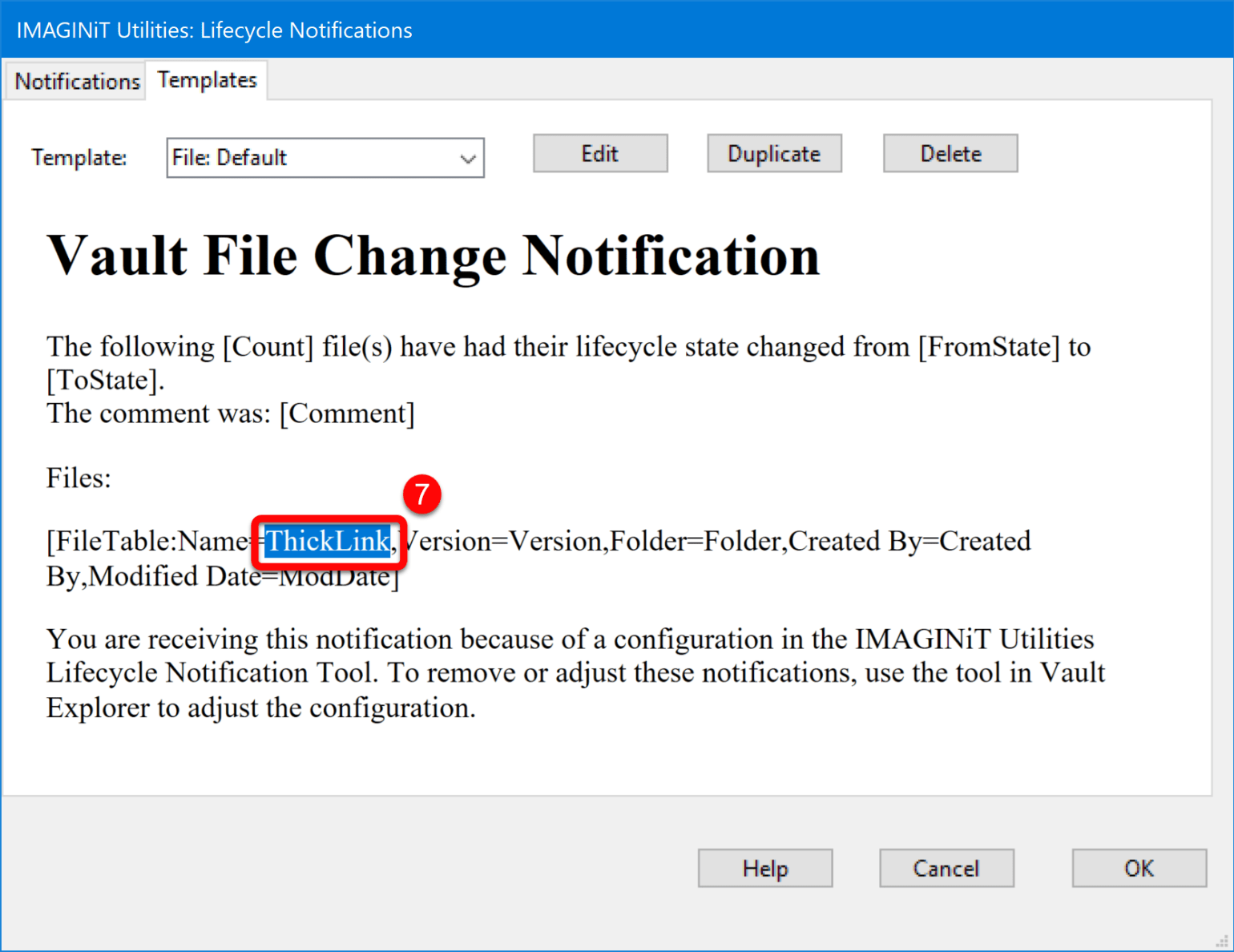Click the Delete template button
1234x952 pixels.
pyautogui.click(x=950, y=154)
